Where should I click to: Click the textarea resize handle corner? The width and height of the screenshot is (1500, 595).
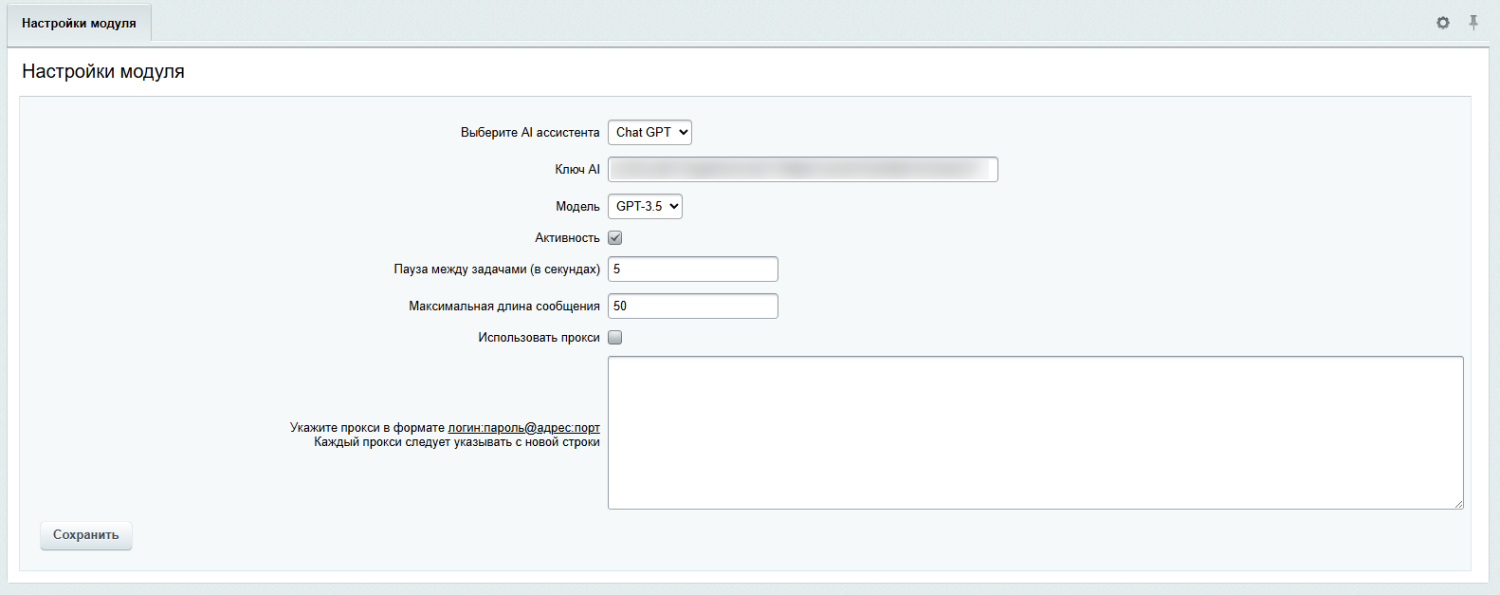[x=1459, y=505]
